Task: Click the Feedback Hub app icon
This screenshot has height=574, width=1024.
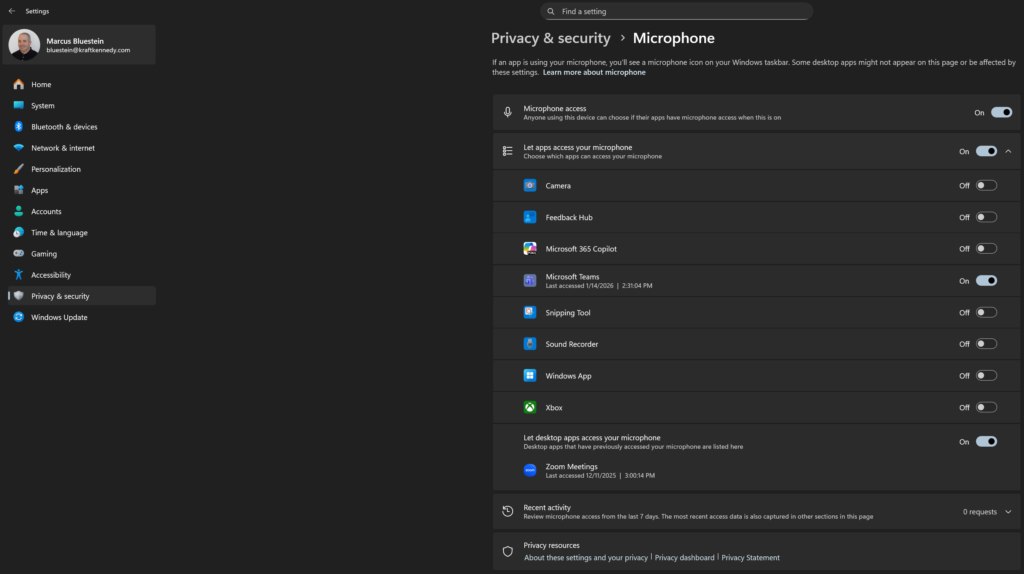Action: pos(530,217)
